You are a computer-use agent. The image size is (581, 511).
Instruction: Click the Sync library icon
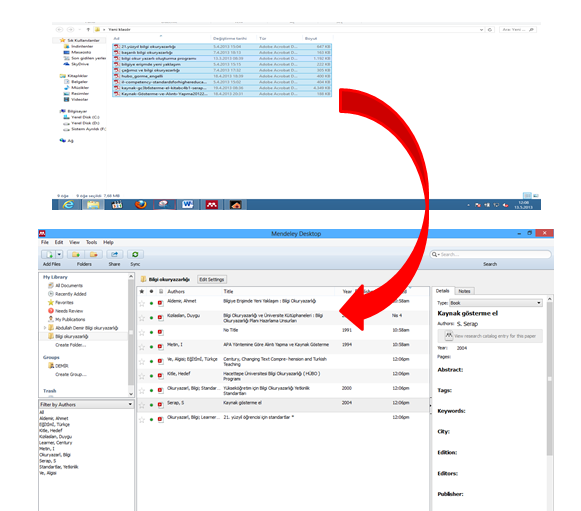135,255
